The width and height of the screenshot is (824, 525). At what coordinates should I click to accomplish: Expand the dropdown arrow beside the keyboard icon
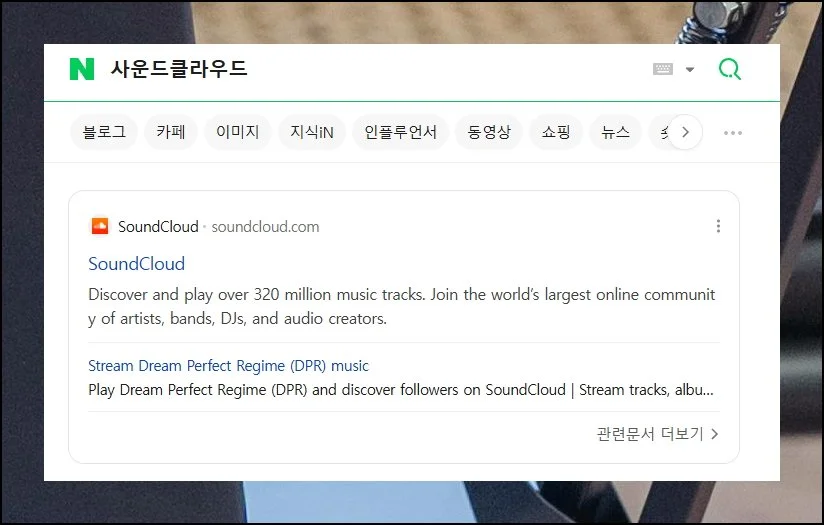coord(690,69)
